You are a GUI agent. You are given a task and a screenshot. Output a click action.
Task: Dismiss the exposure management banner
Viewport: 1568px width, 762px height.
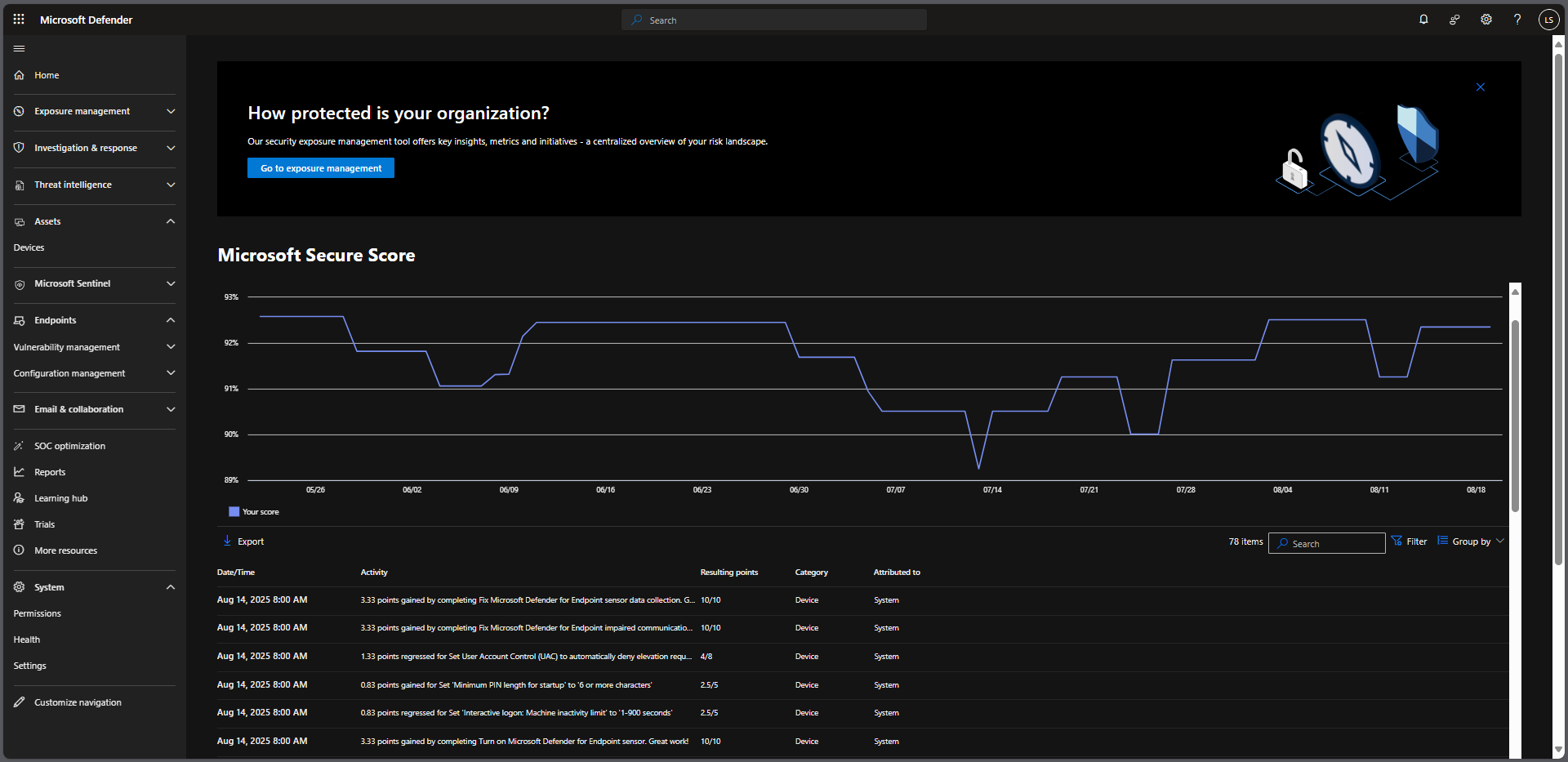(1481, 87)
